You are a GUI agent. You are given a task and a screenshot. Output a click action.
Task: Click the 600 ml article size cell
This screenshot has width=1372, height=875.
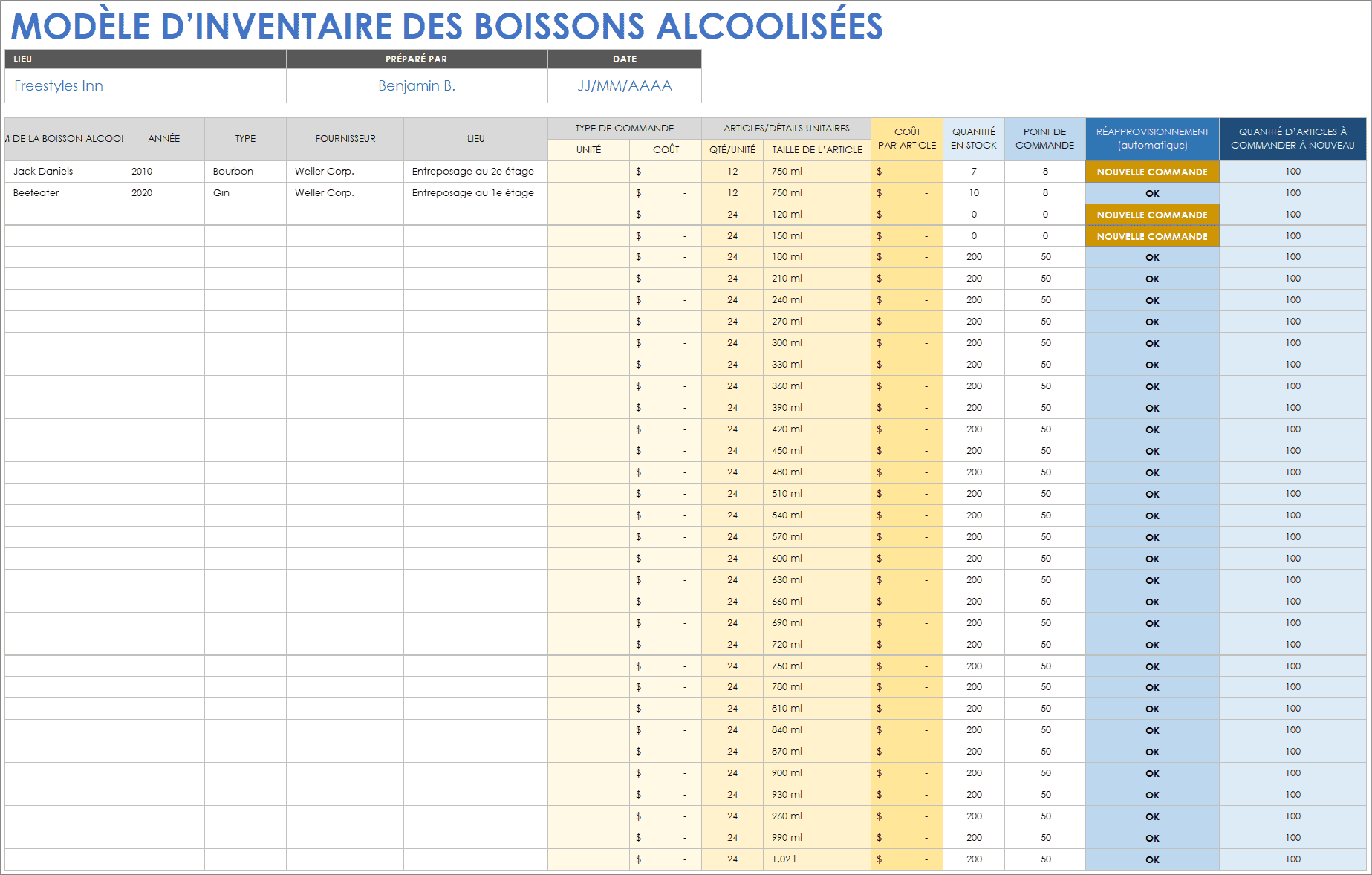[817, 559]
